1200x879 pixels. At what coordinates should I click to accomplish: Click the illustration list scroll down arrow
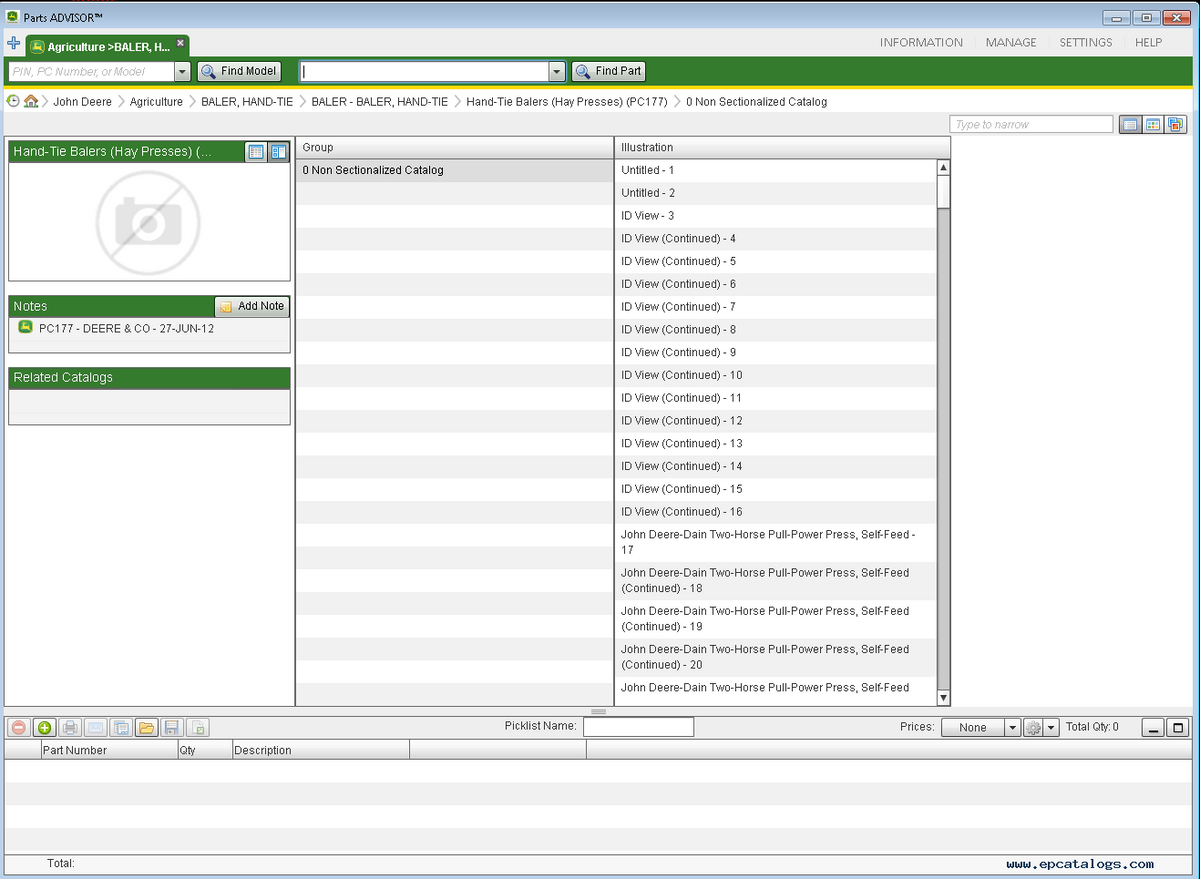coord(943,698)
